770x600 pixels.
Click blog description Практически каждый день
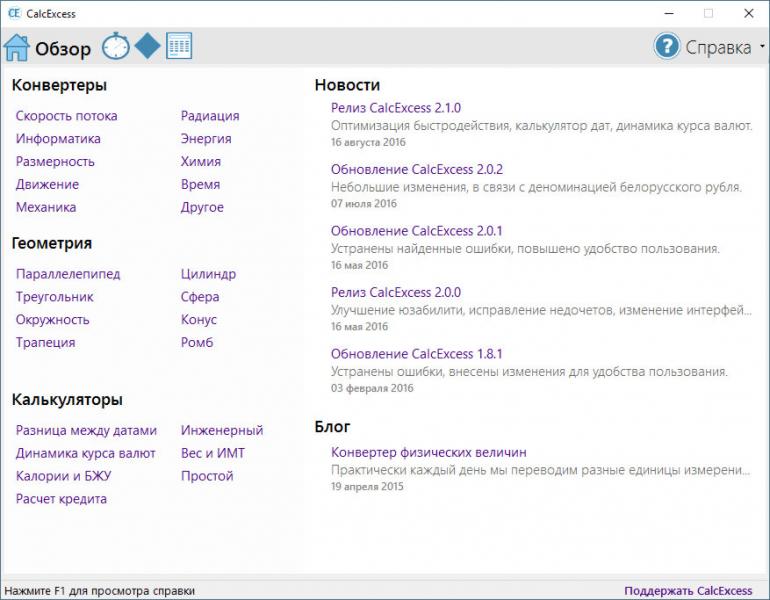tap(541, 470)
